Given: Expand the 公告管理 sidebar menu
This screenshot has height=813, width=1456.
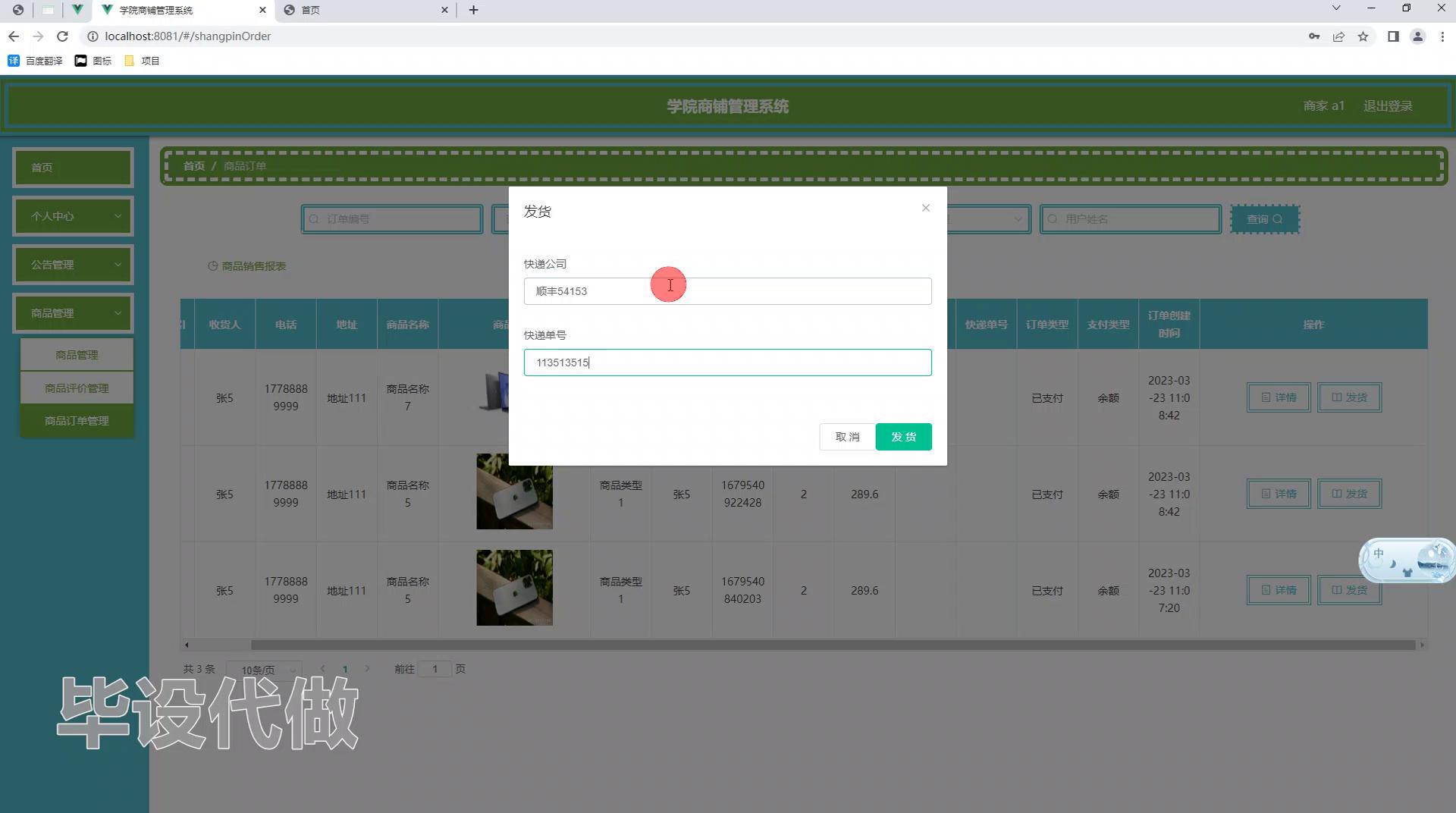Looking at the screenshot, I should pos(73,265).
